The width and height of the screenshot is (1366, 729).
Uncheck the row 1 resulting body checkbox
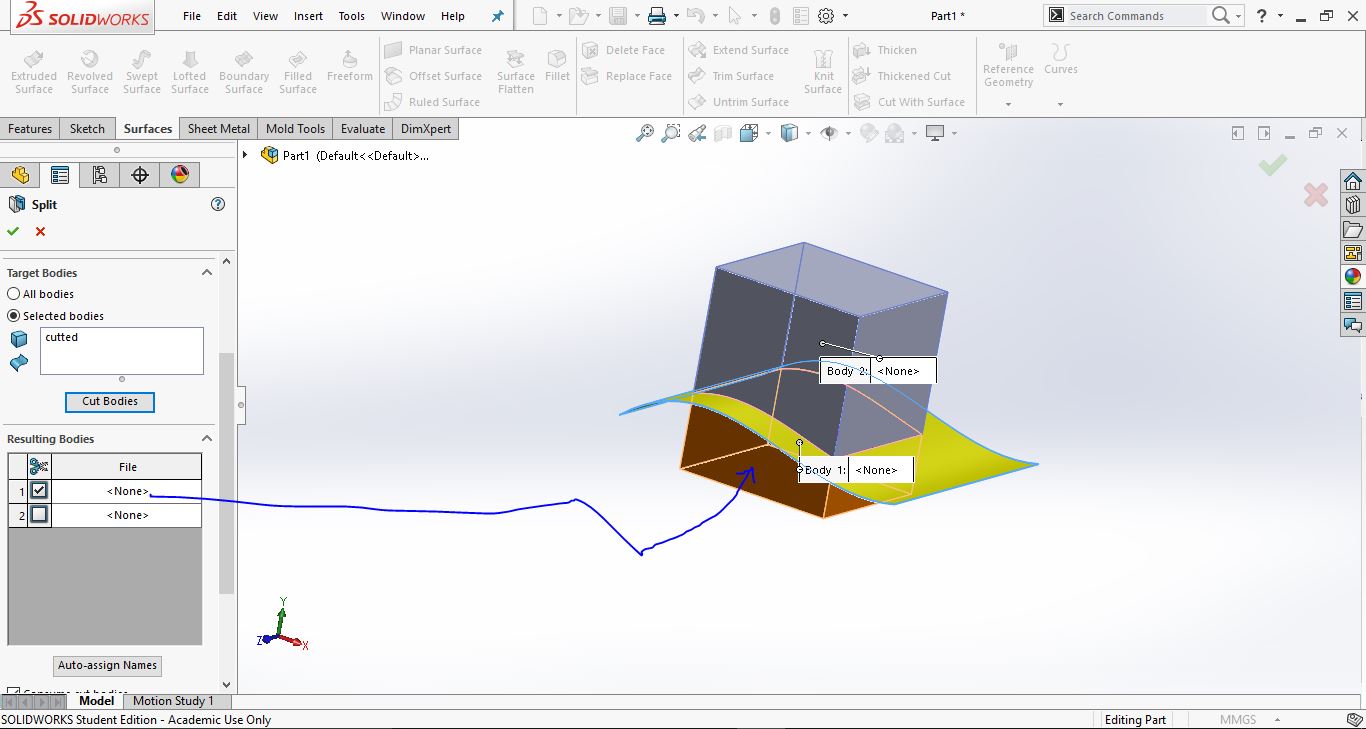[x=39, y=490]
